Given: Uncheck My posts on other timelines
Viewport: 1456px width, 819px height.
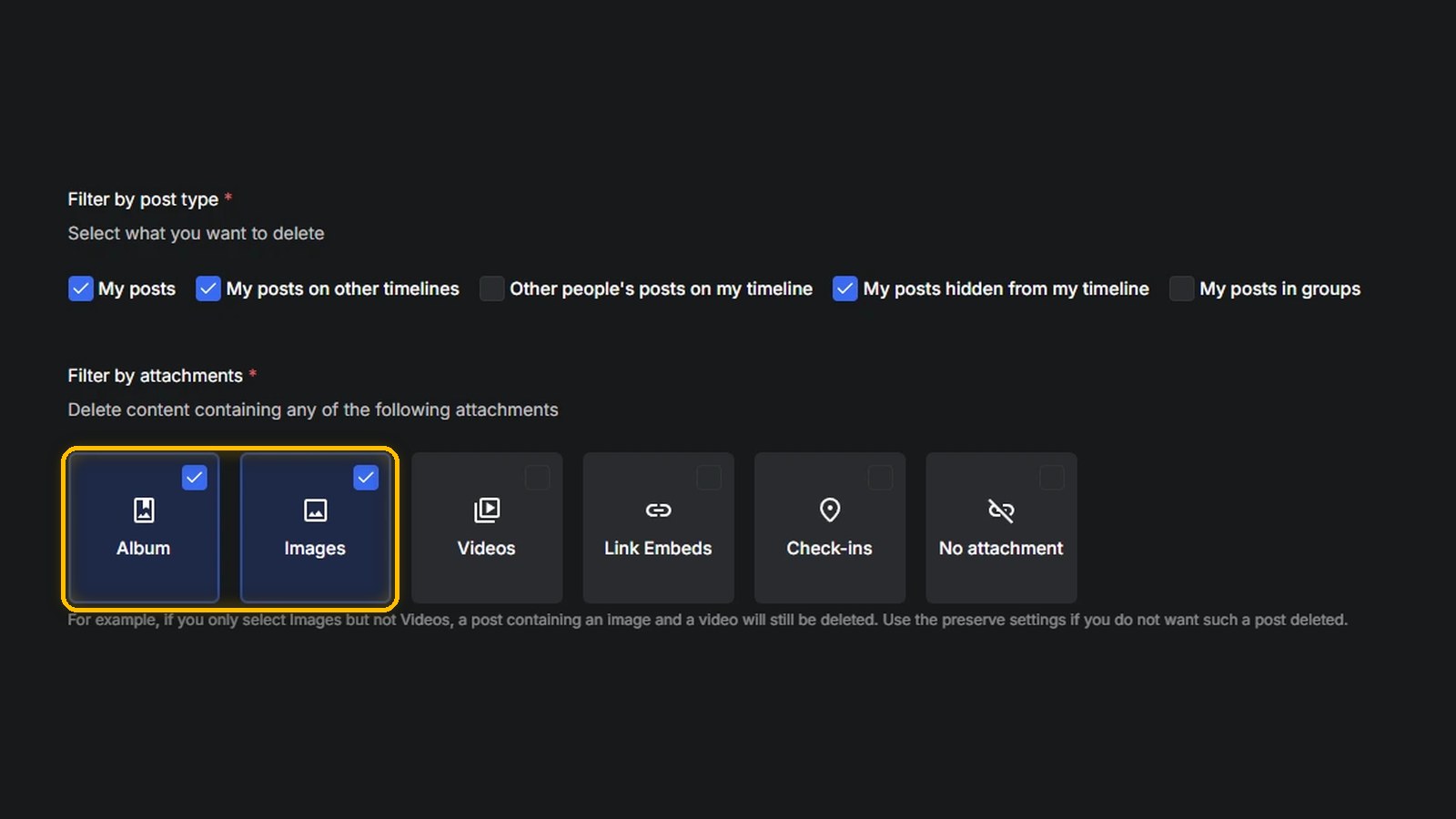Looking at the screenshot, I should click(x=208, y=288).
